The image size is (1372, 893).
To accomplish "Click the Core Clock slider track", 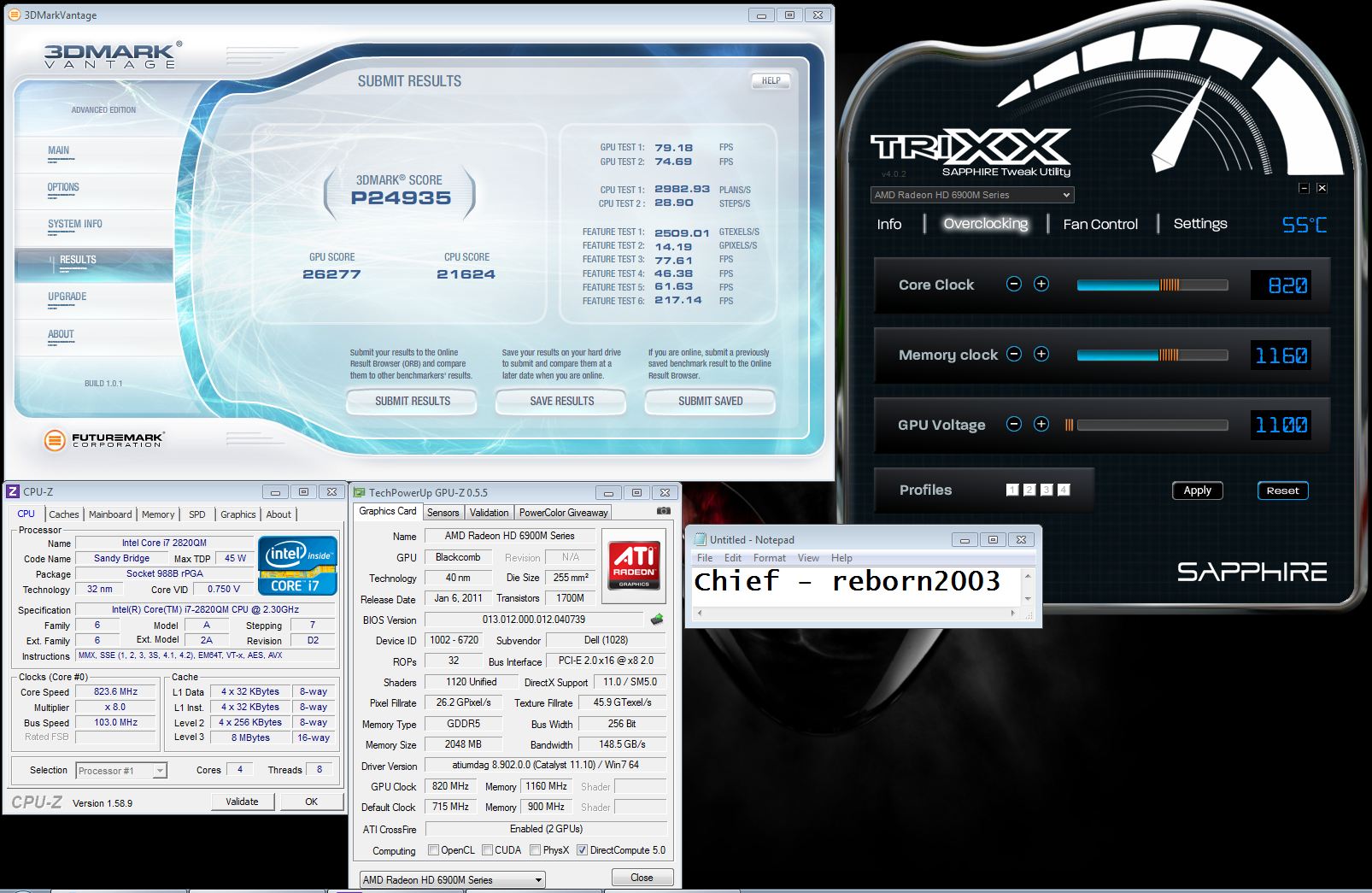I will tap(1152, 285).
